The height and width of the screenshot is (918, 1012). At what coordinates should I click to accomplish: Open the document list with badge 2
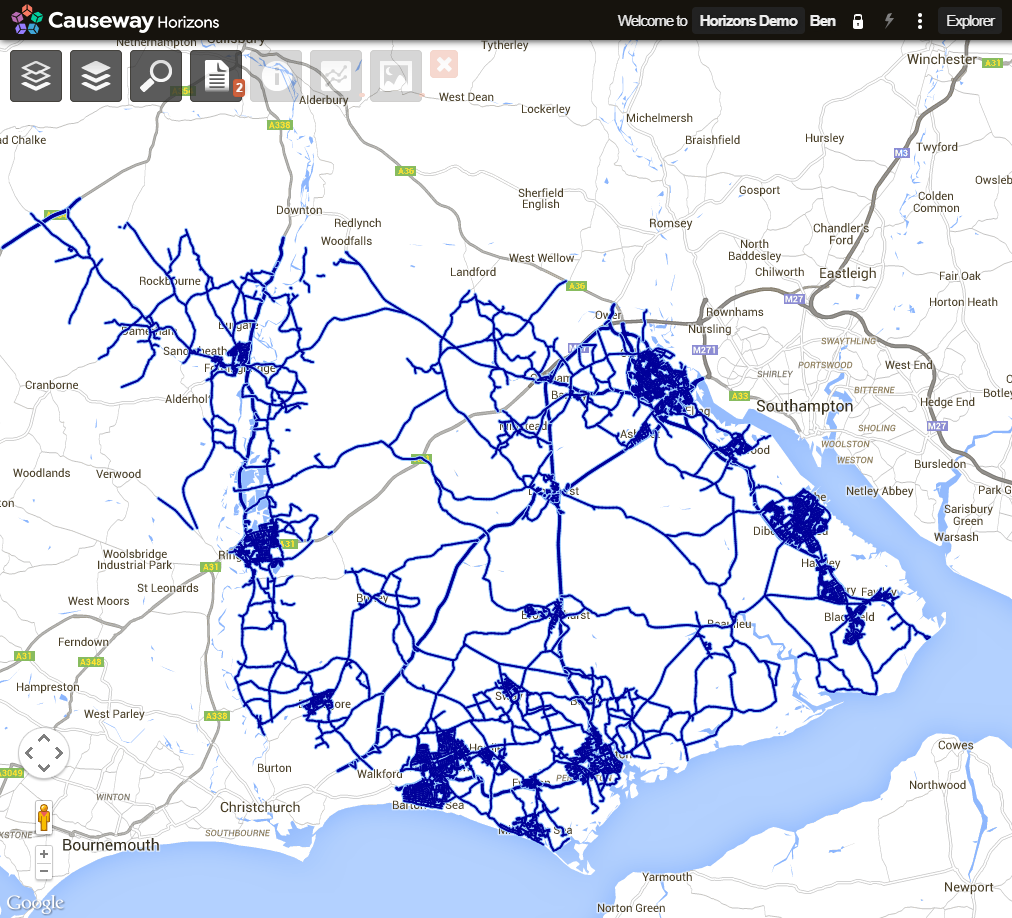point(216,76)
